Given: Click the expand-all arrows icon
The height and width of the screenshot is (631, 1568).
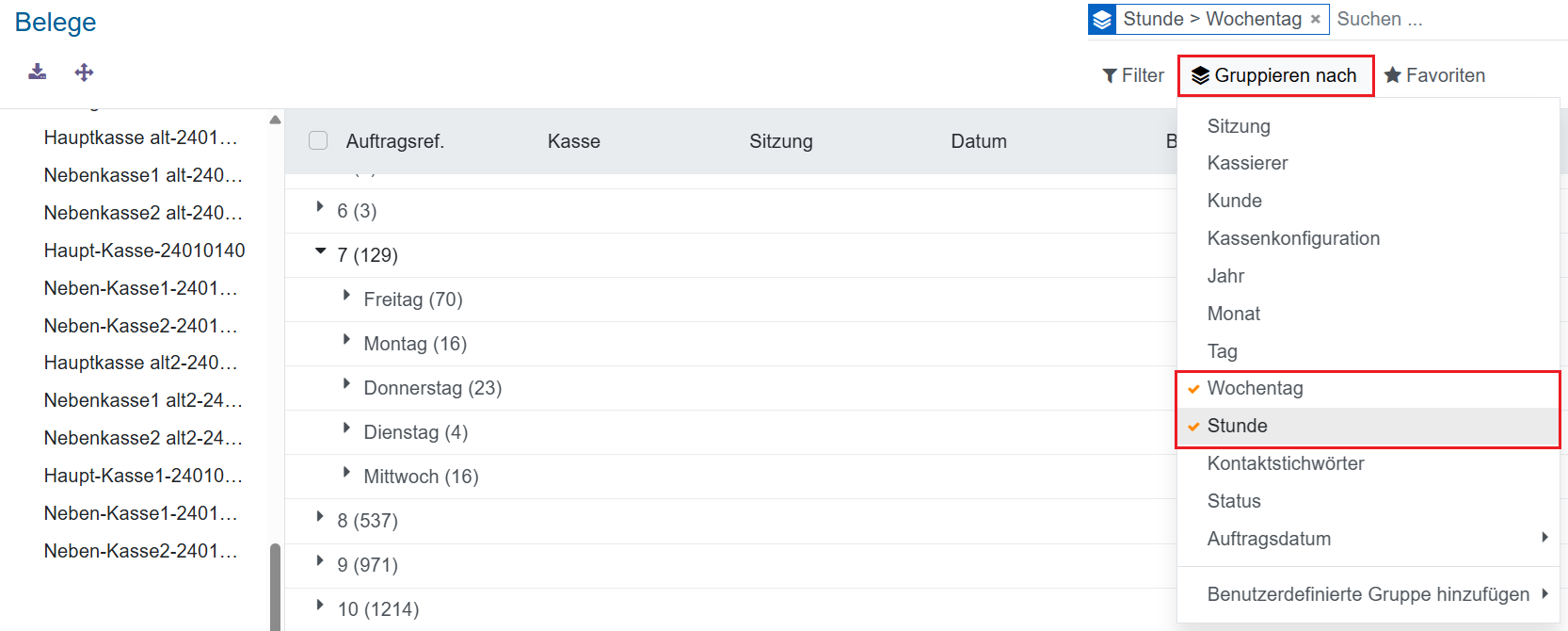Looking at the screenshot, I should pyautogui.click(x=84, y=73).
